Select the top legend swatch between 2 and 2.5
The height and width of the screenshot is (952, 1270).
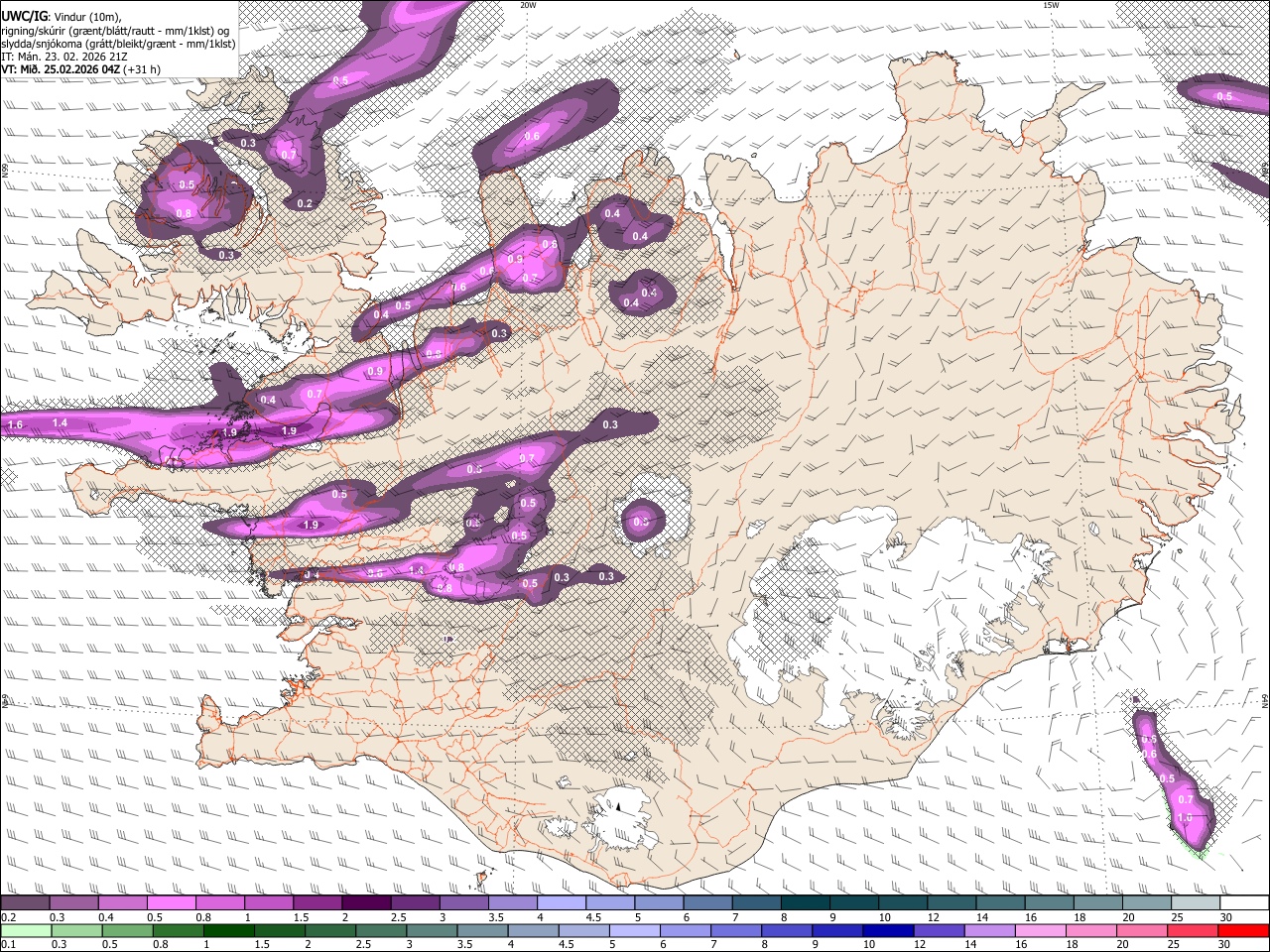pyautogui.click(x=366, y=903)
